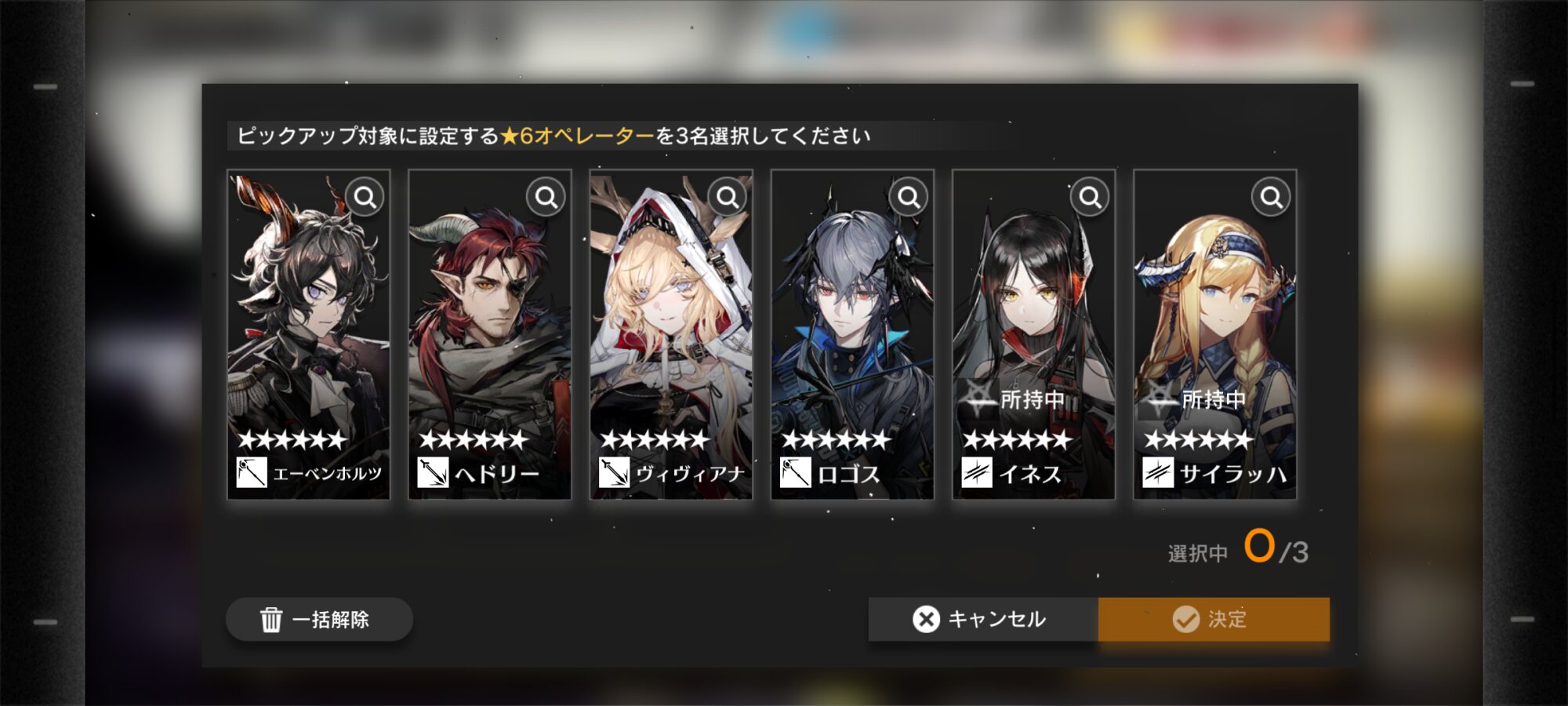Click the class icon beside サイラッハ
Image resolution: width=1568 pixels, height=706 pixels.
[x=1158, y=472]
